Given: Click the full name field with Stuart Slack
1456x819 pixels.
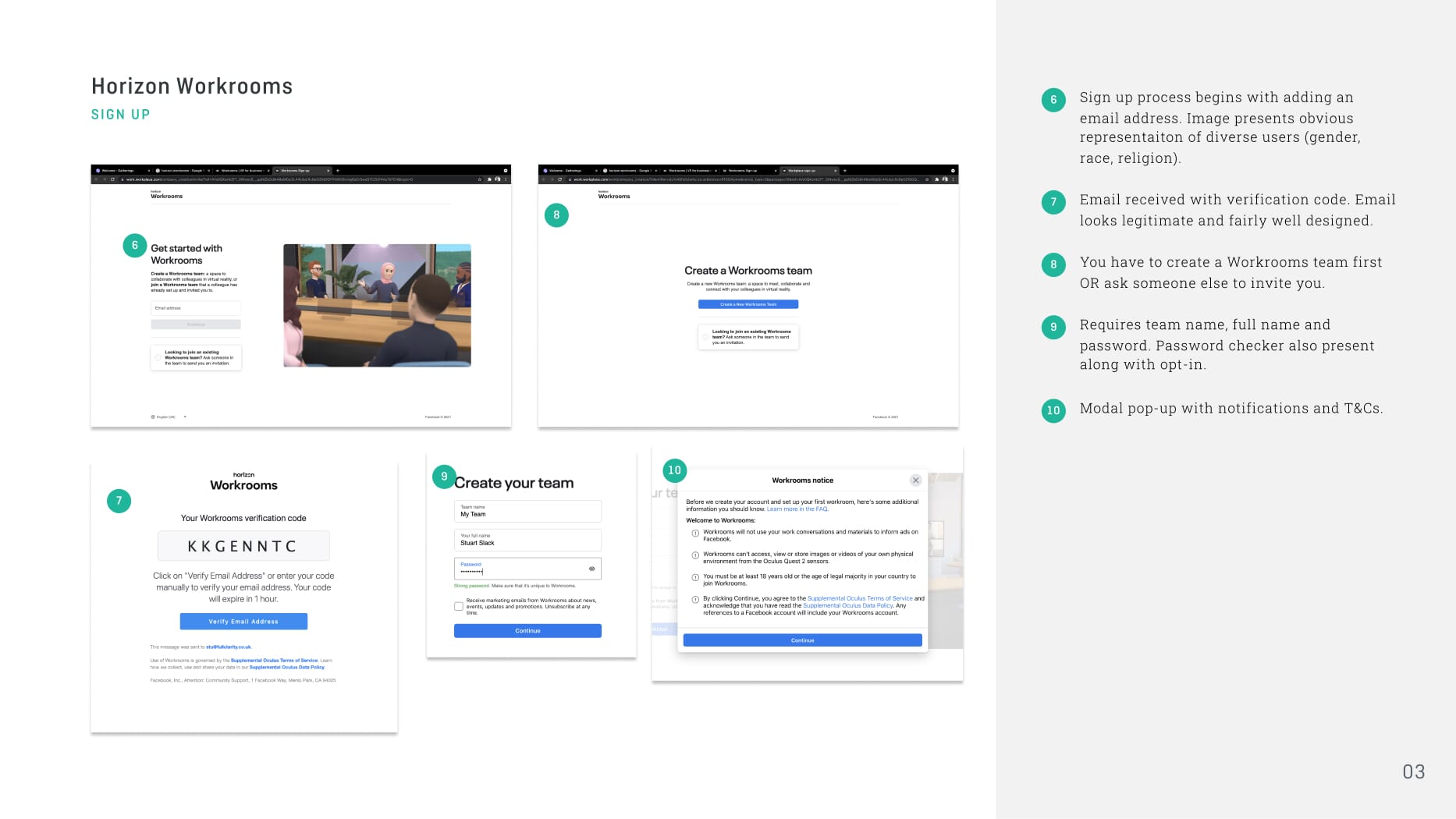Looking at the screenshot, I should pyautogui.click(x=527, y=540).
